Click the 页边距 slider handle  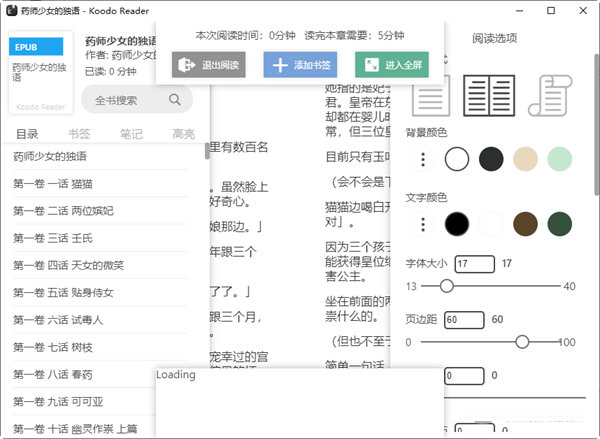pyautogui.click(x=522, y=342)
